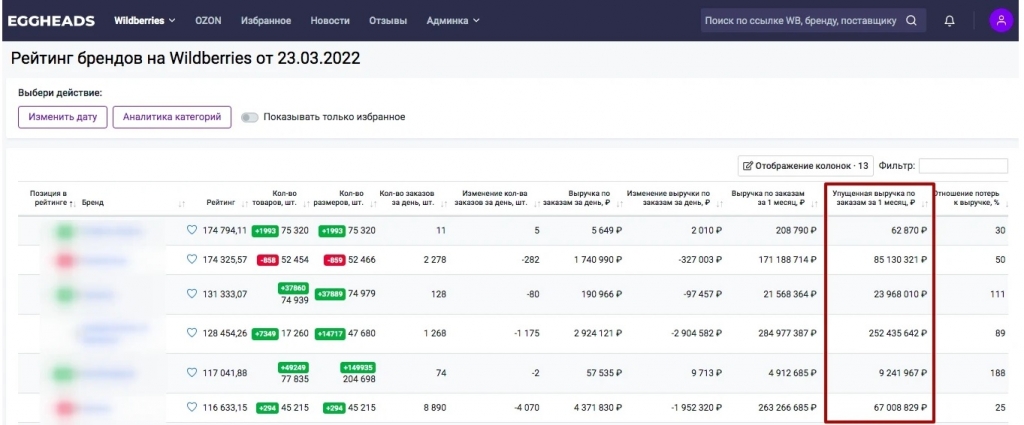
Task: Click the +49249 goods change badge
Action: [293, 367]
